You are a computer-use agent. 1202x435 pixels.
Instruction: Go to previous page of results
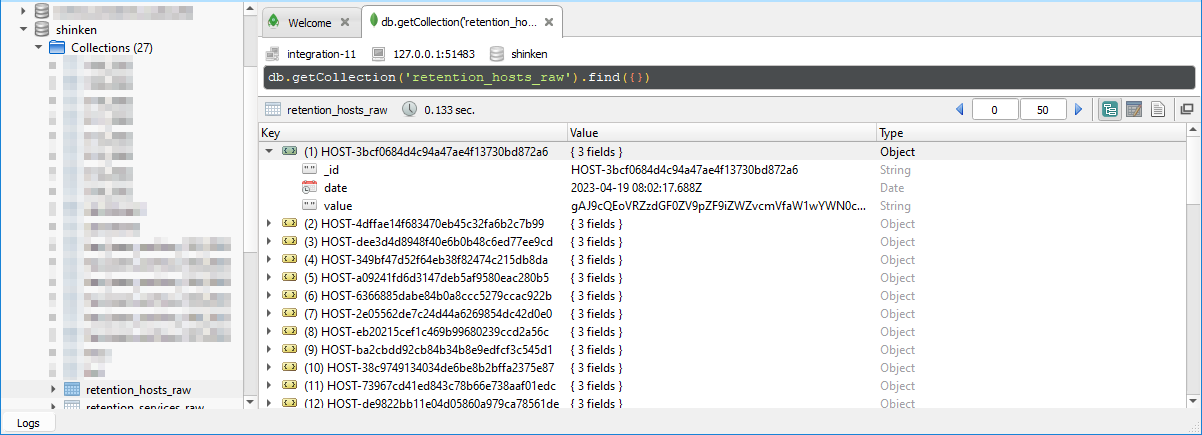(x=960, y=110)
